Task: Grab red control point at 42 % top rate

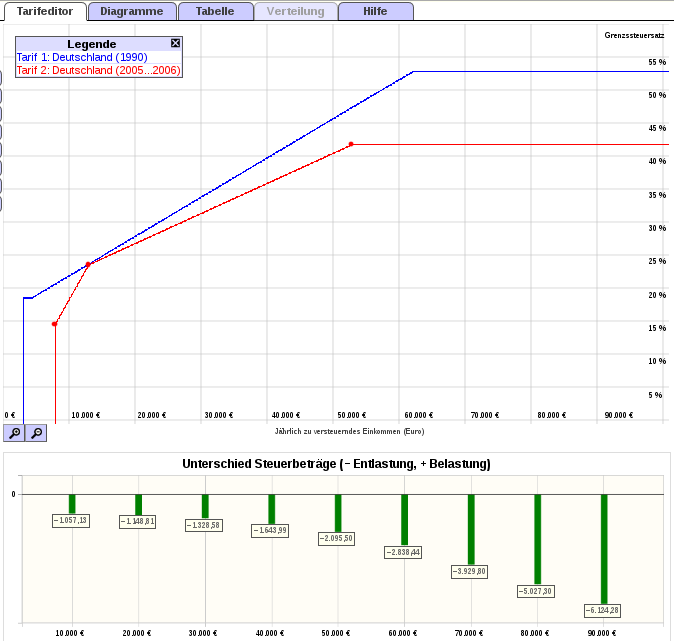Action: [351, 144]
